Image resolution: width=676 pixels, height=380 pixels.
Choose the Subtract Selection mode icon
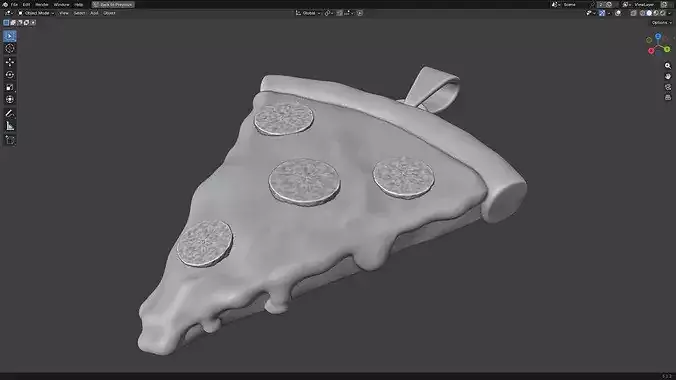[19, 22]
